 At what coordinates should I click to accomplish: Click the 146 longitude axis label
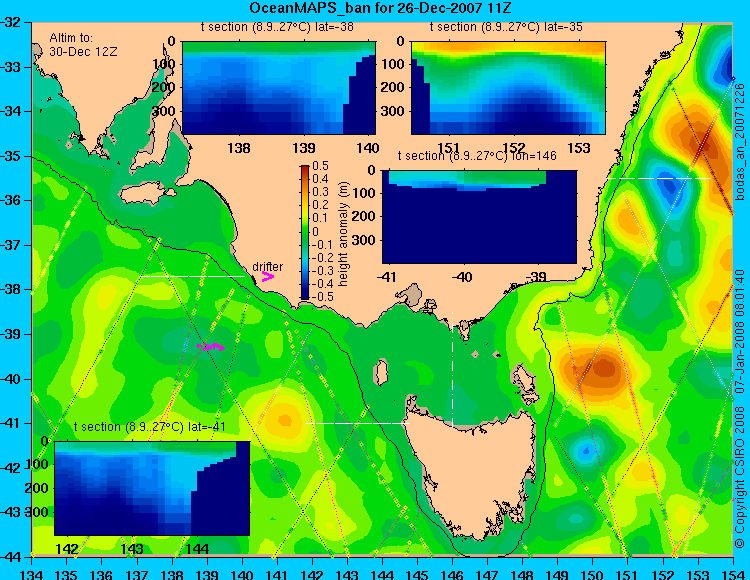coord(452,574)
